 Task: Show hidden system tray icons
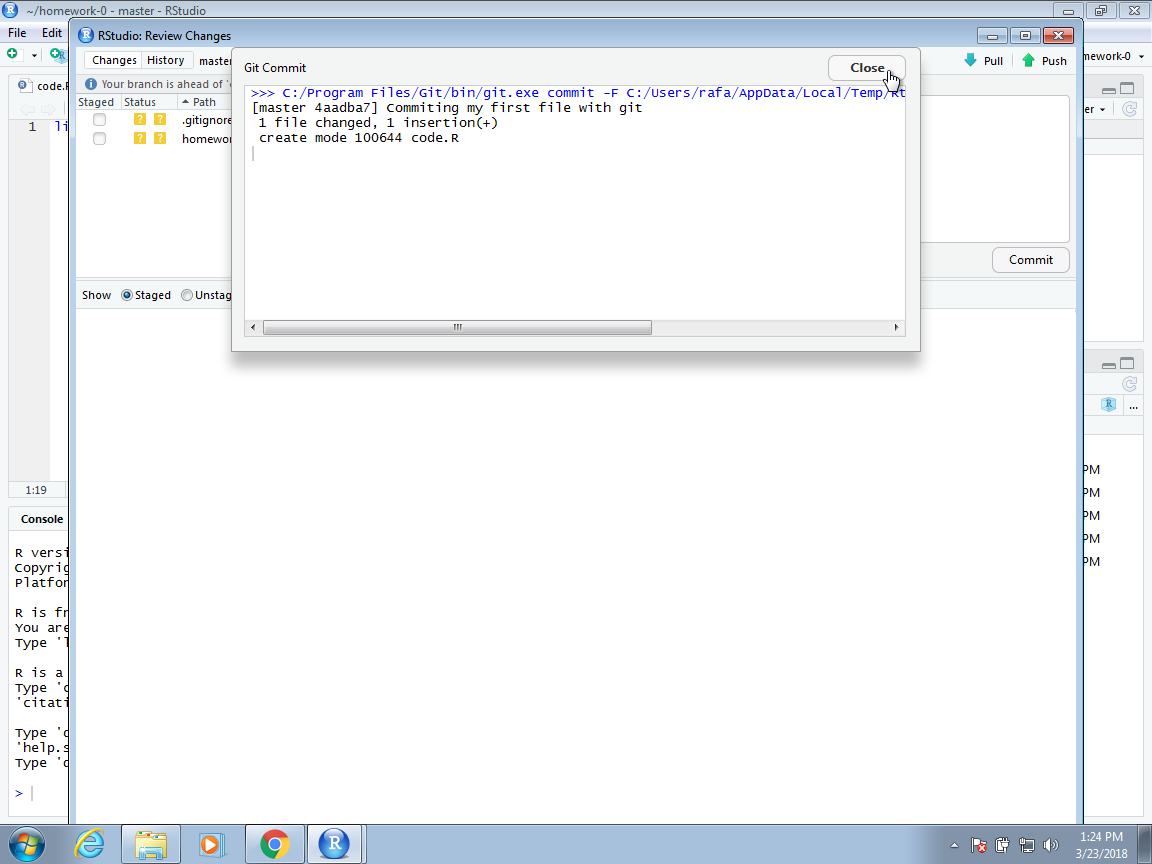954,846
